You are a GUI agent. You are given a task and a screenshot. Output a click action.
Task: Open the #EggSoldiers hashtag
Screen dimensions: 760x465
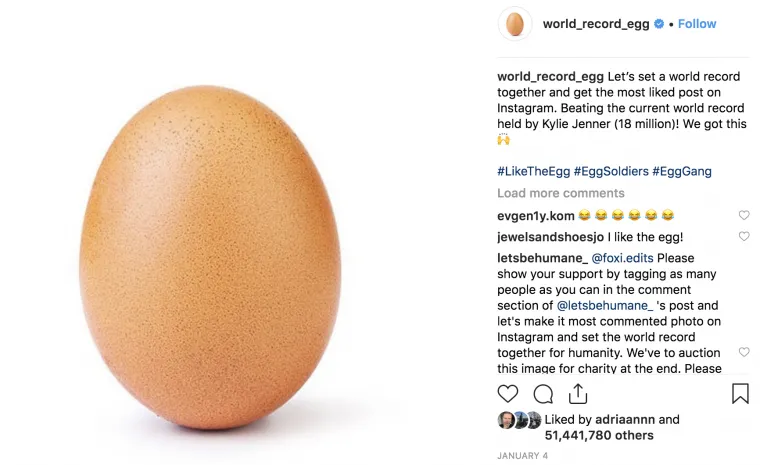610,171
